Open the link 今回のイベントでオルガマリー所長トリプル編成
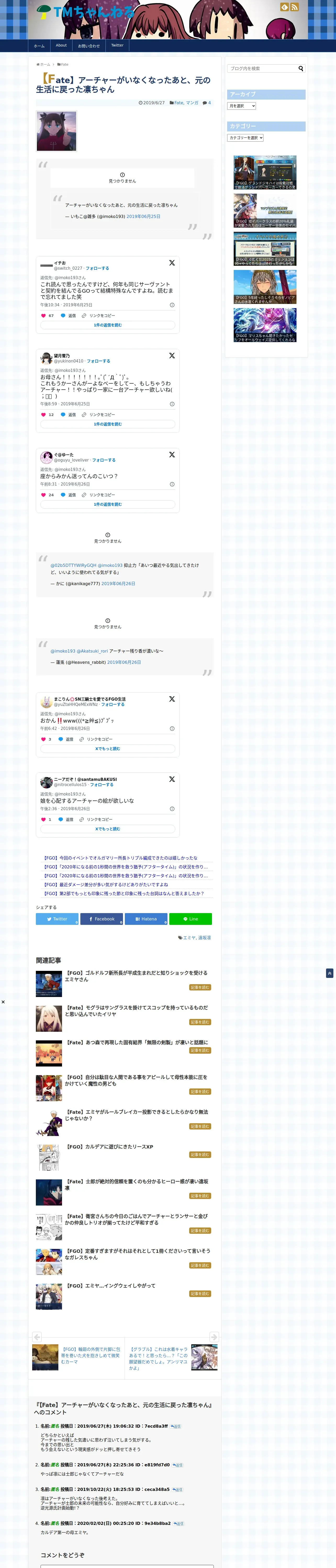 click(x=121, y=858)
